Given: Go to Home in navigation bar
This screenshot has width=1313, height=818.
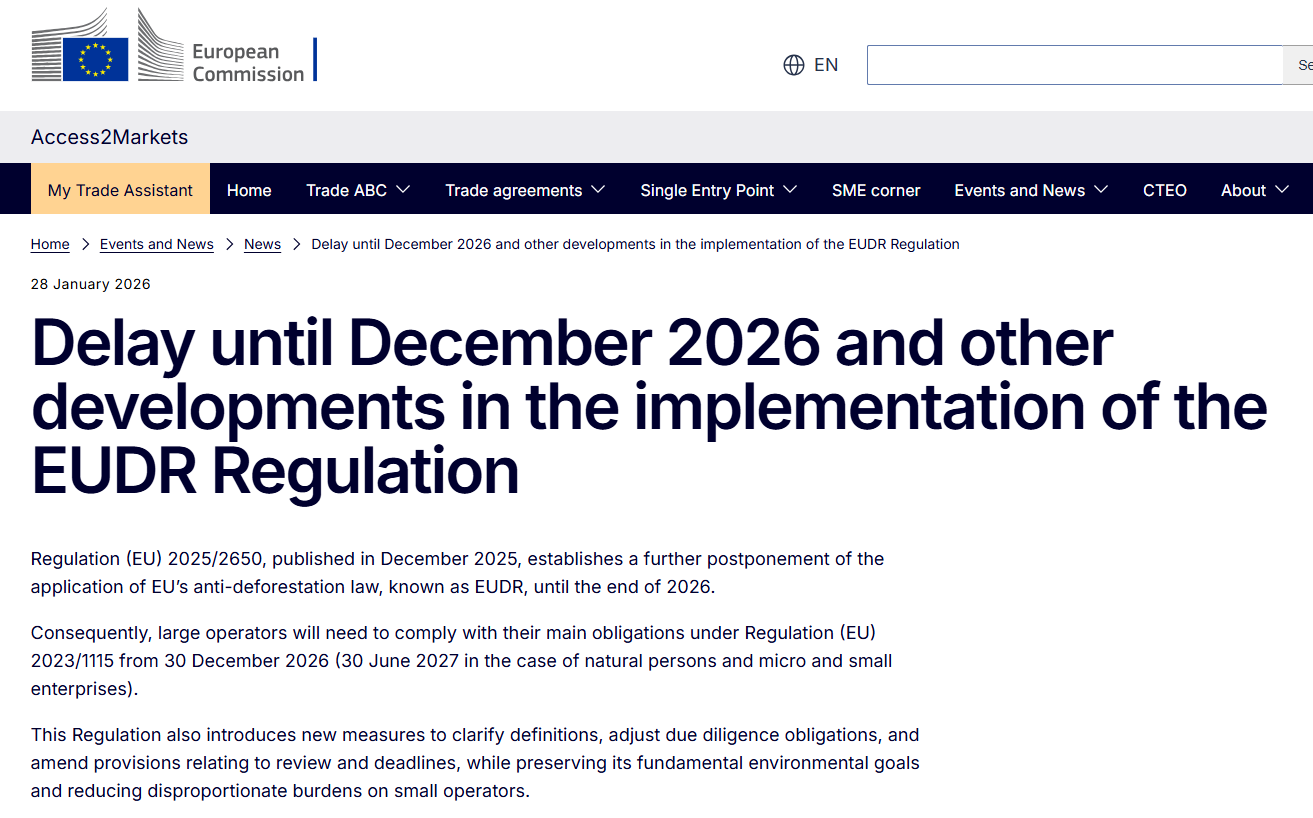Looking at the screenshot, I should [x=249, y=190].
